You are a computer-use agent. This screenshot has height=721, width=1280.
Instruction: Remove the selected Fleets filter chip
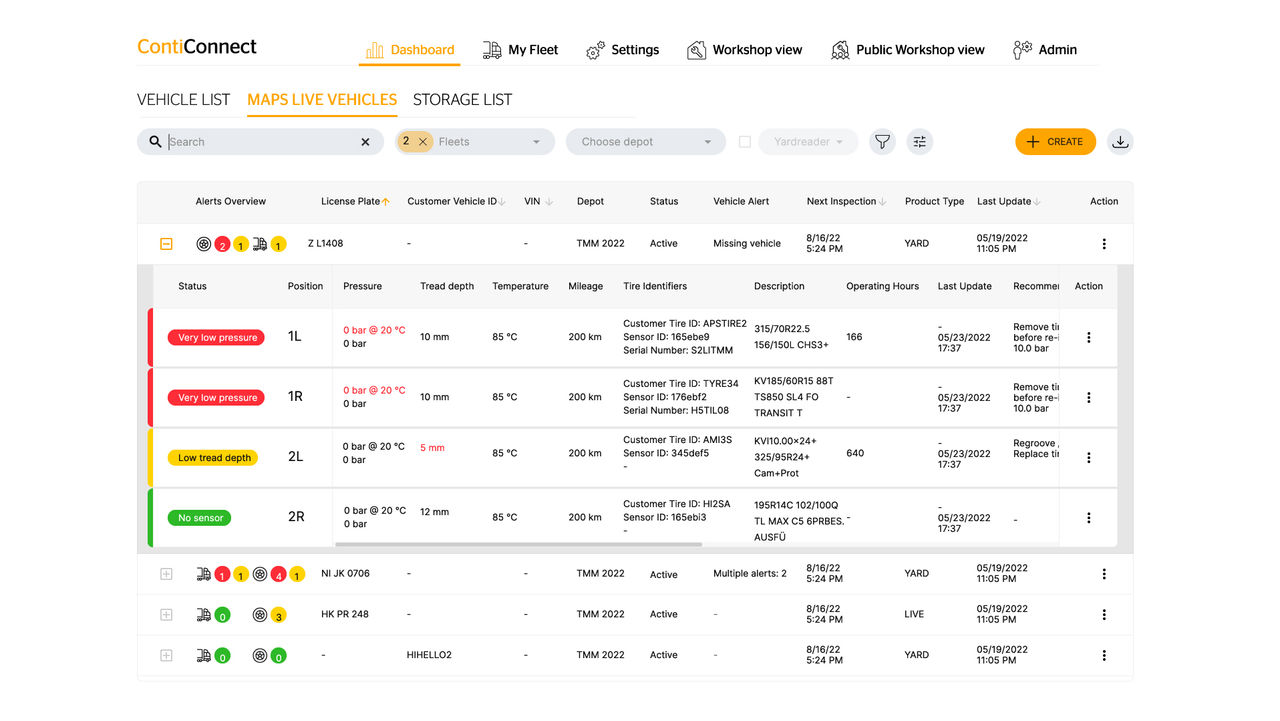pyautogui.click(x=423, y=142)
